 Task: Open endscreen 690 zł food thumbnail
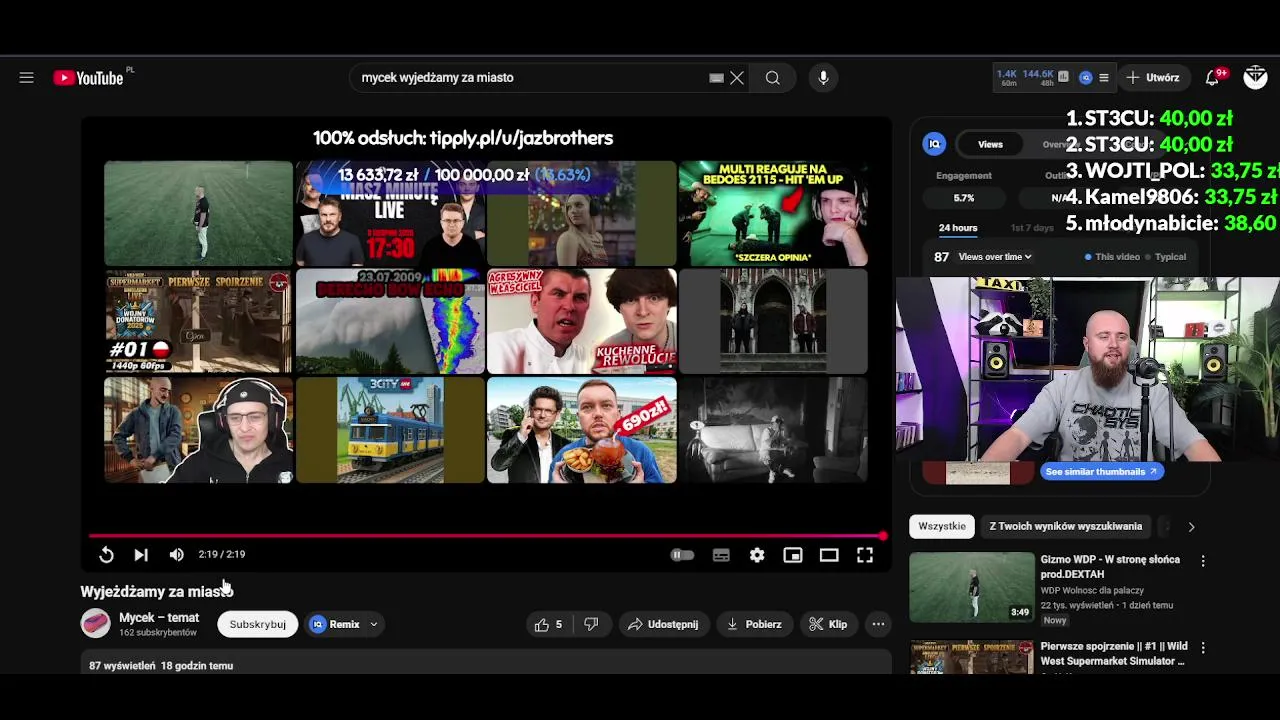pos(582,430)
